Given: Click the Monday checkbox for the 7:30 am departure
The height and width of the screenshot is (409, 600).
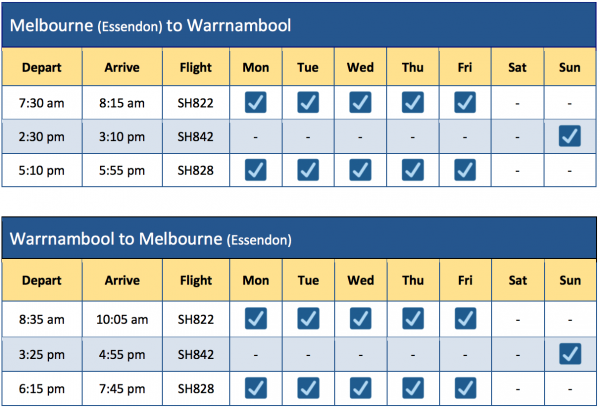Looking at the screenshot, I should (255, 102).
